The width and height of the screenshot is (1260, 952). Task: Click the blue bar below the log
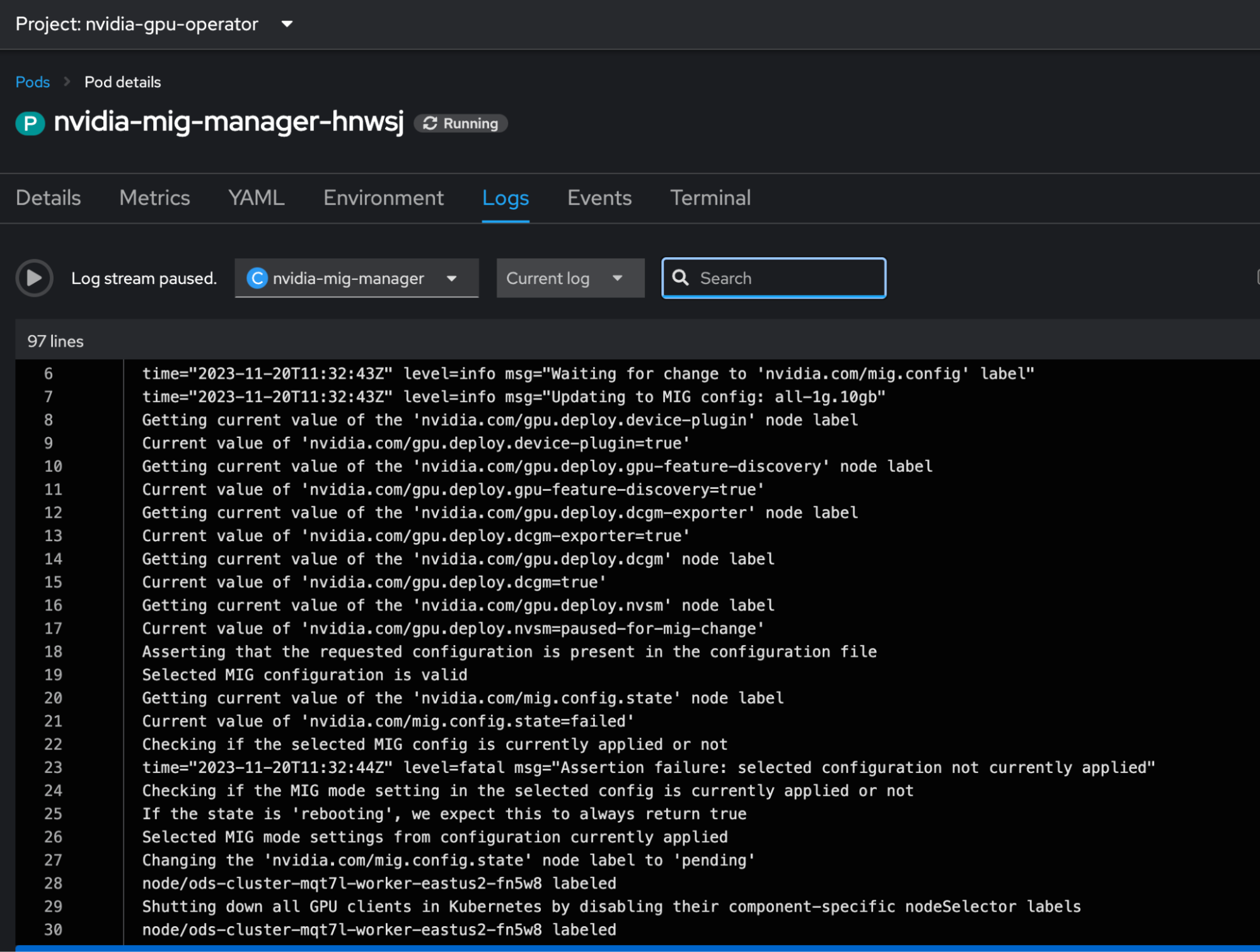click(x=637, y=948)
